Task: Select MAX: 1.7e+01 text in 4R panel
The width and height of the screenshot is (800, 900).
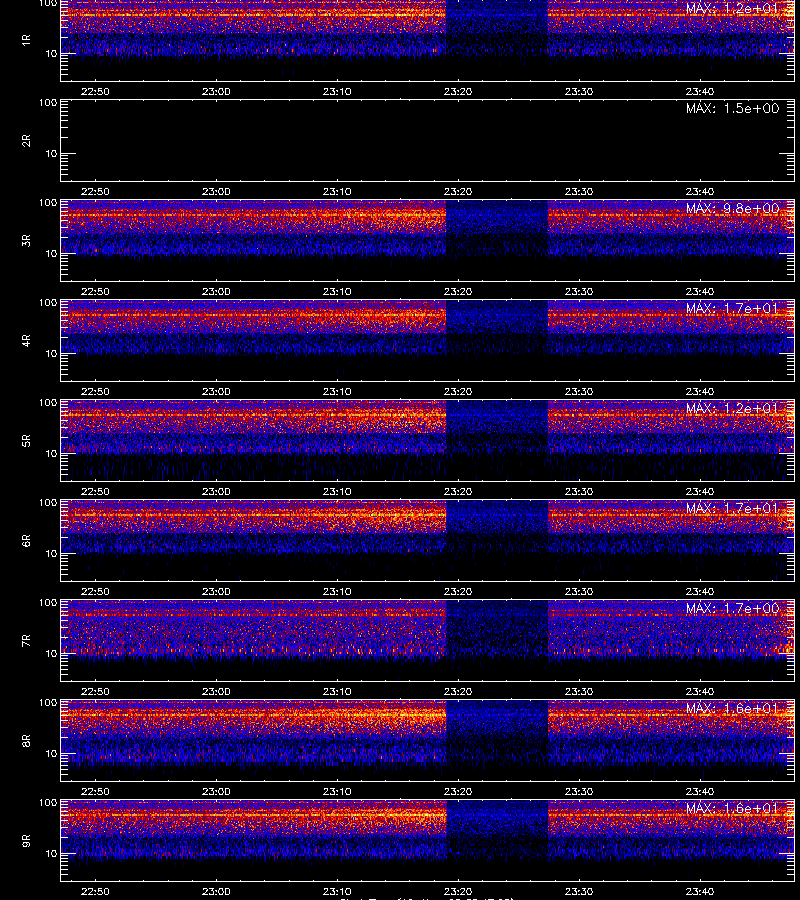Action: [x=732, y=308]
